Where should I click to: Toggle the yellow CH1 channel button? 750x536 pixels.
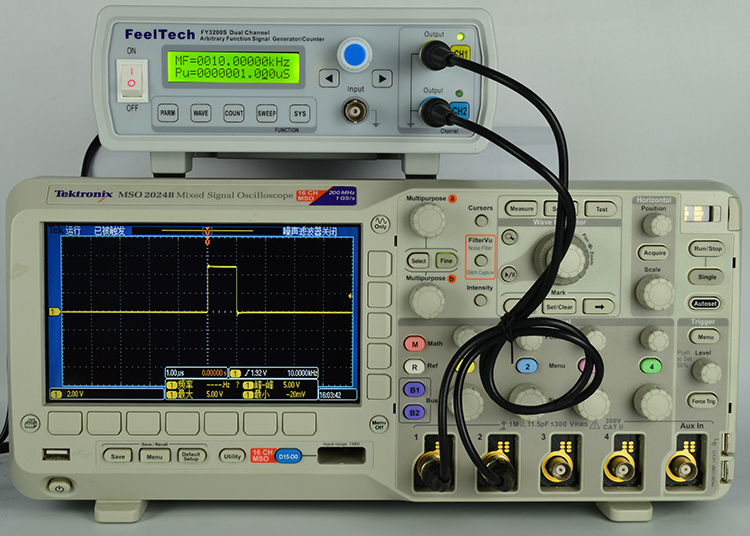point(461,54)
